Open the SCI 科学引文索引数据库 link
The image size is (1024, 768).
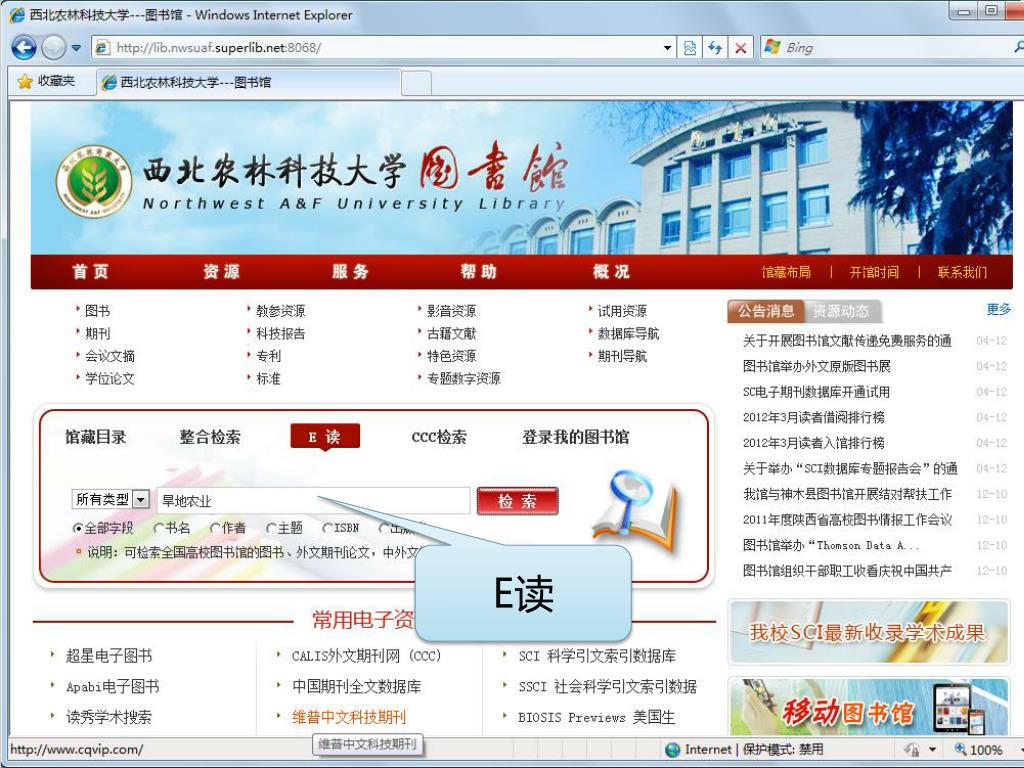(x=597, y=656)
